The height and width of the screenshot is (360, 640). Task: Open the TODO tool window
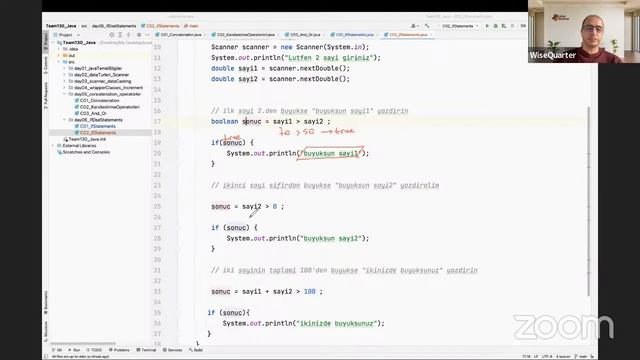tap(94, 350)
